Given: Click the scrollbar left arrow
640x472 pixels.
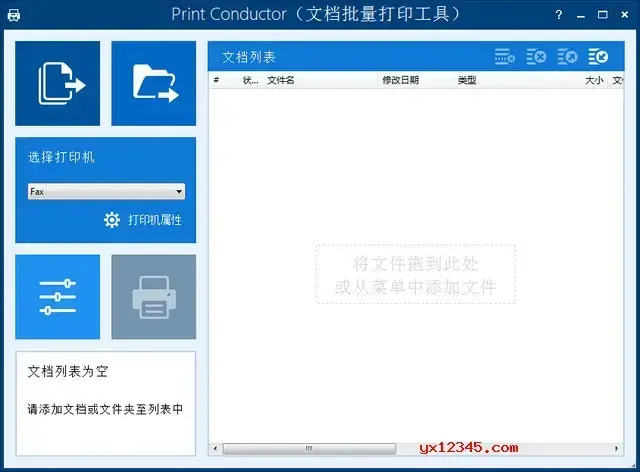Looking at the screenshot, I should [x=216, y=449].
